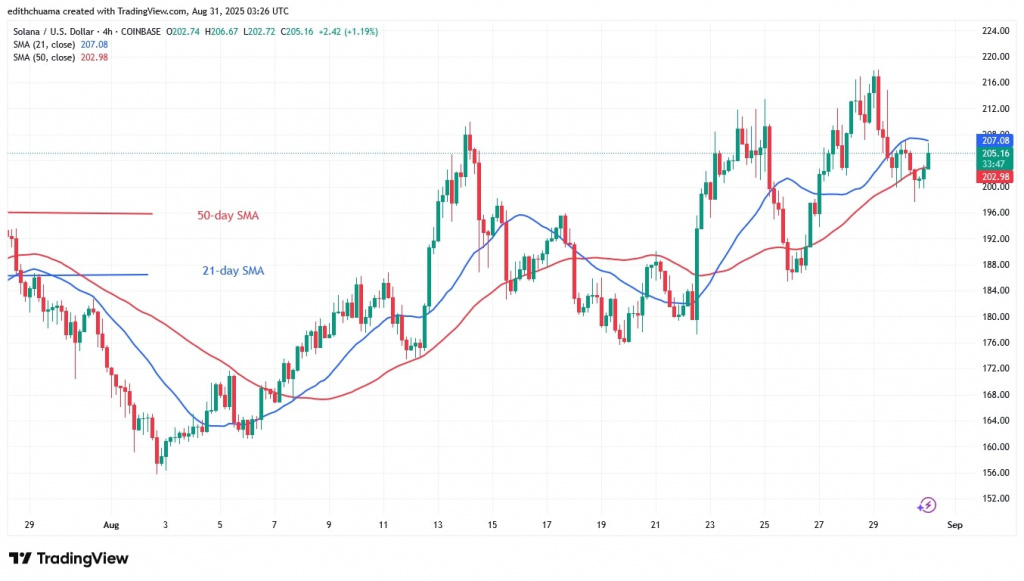Screen dimensions: 1024x581
Task: Click the TradingView logo icon at bottom left
Action: tap(19, 557)
